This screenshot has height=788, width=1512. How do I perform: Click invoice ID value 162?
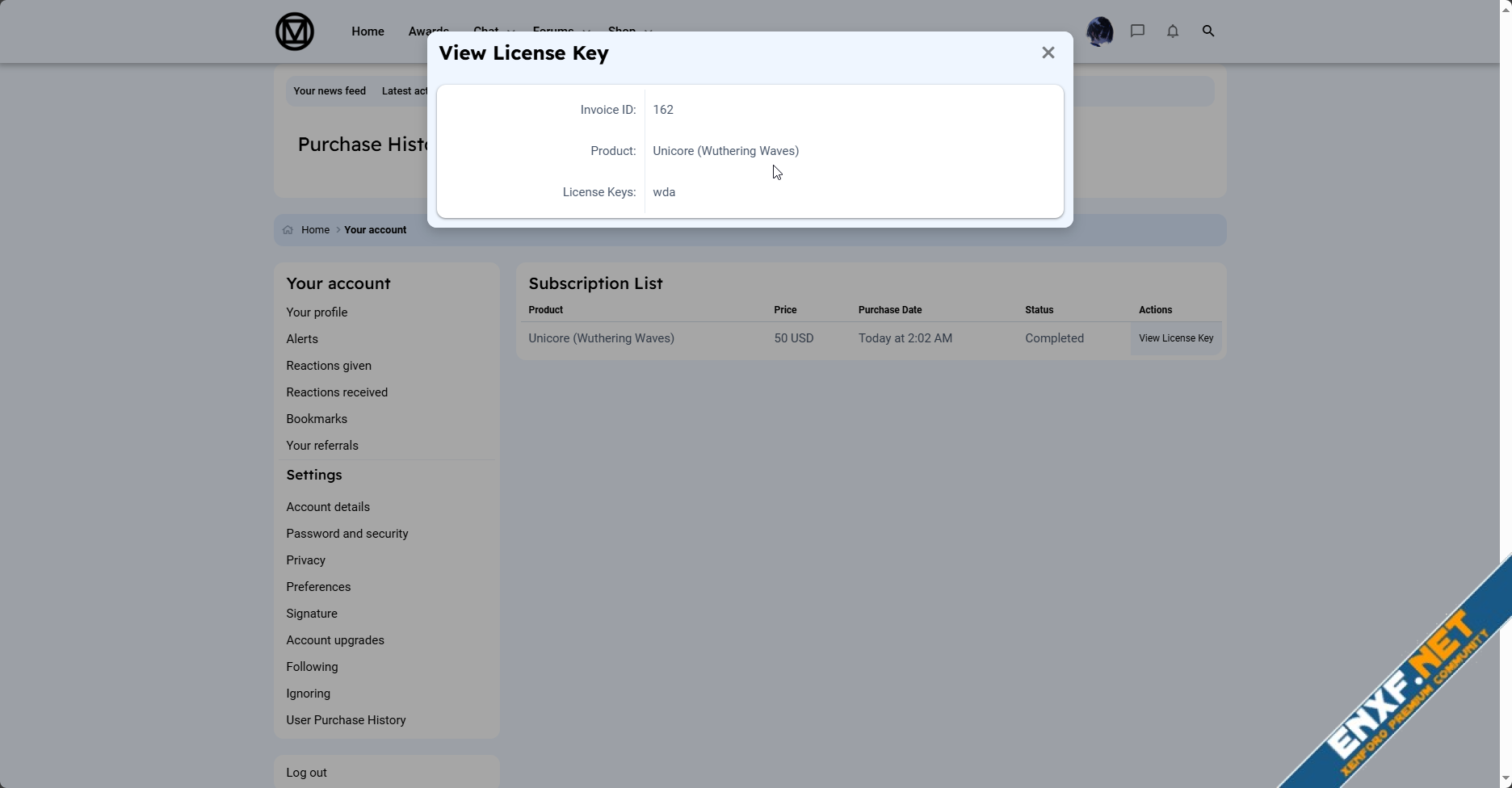click(x=663, y=110)
